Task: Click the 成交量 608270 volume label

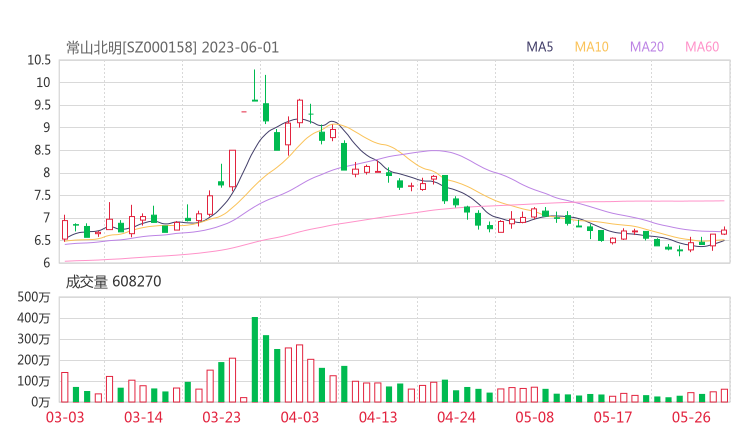Action: pyautogui.click(x=113, y=282)
